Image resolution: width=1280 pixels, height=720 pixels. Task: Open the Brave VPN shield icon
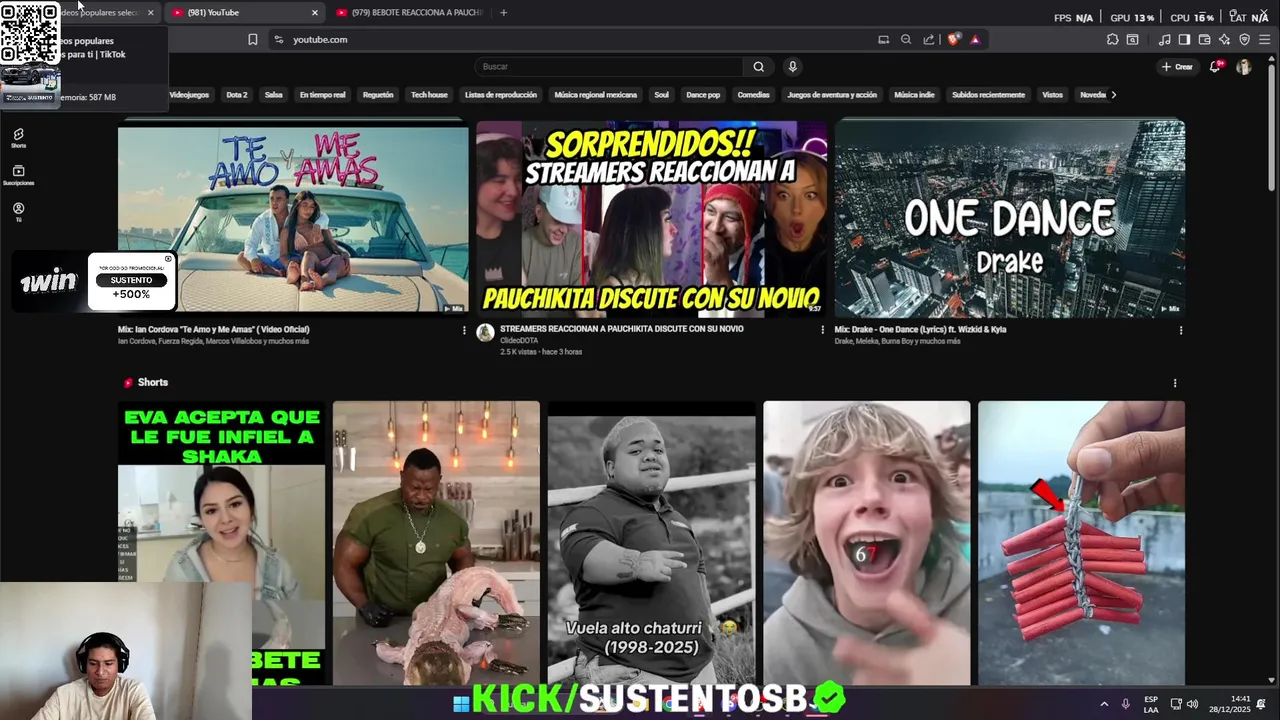coord(1244,40)
